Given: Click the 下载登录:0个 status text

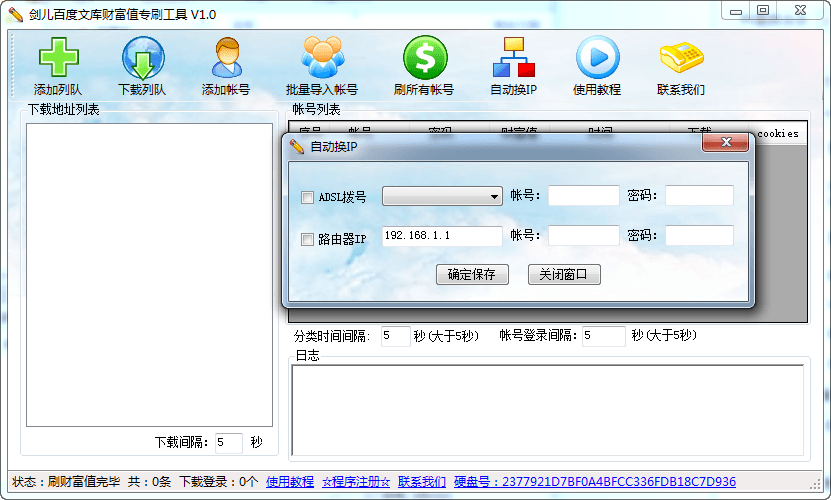Looking at the screenshot, I should click(x=218, y=481).
